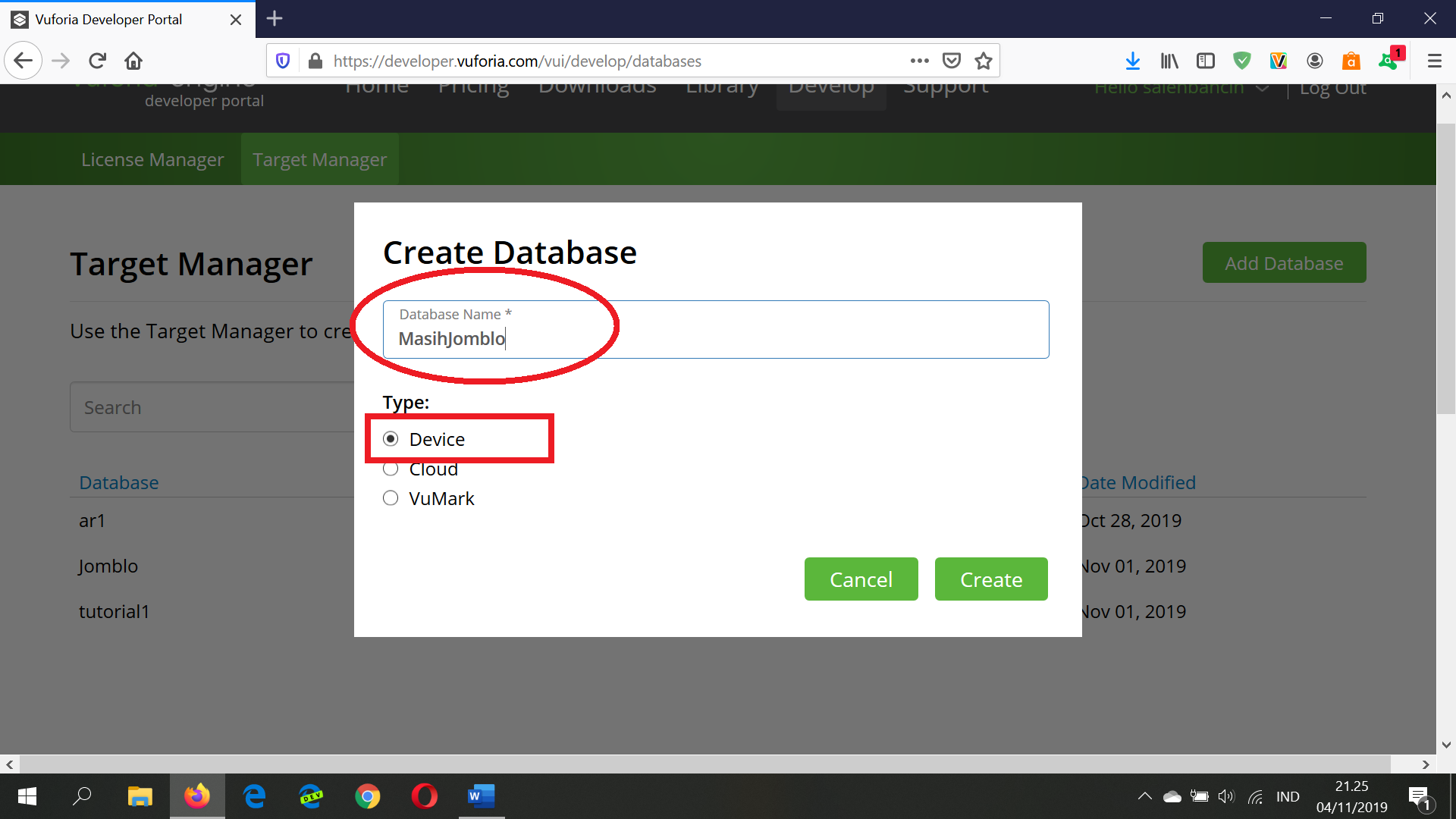Launch Opera from the taskbar
This screenshot has height=819, width=1456.
click(424, 796)
